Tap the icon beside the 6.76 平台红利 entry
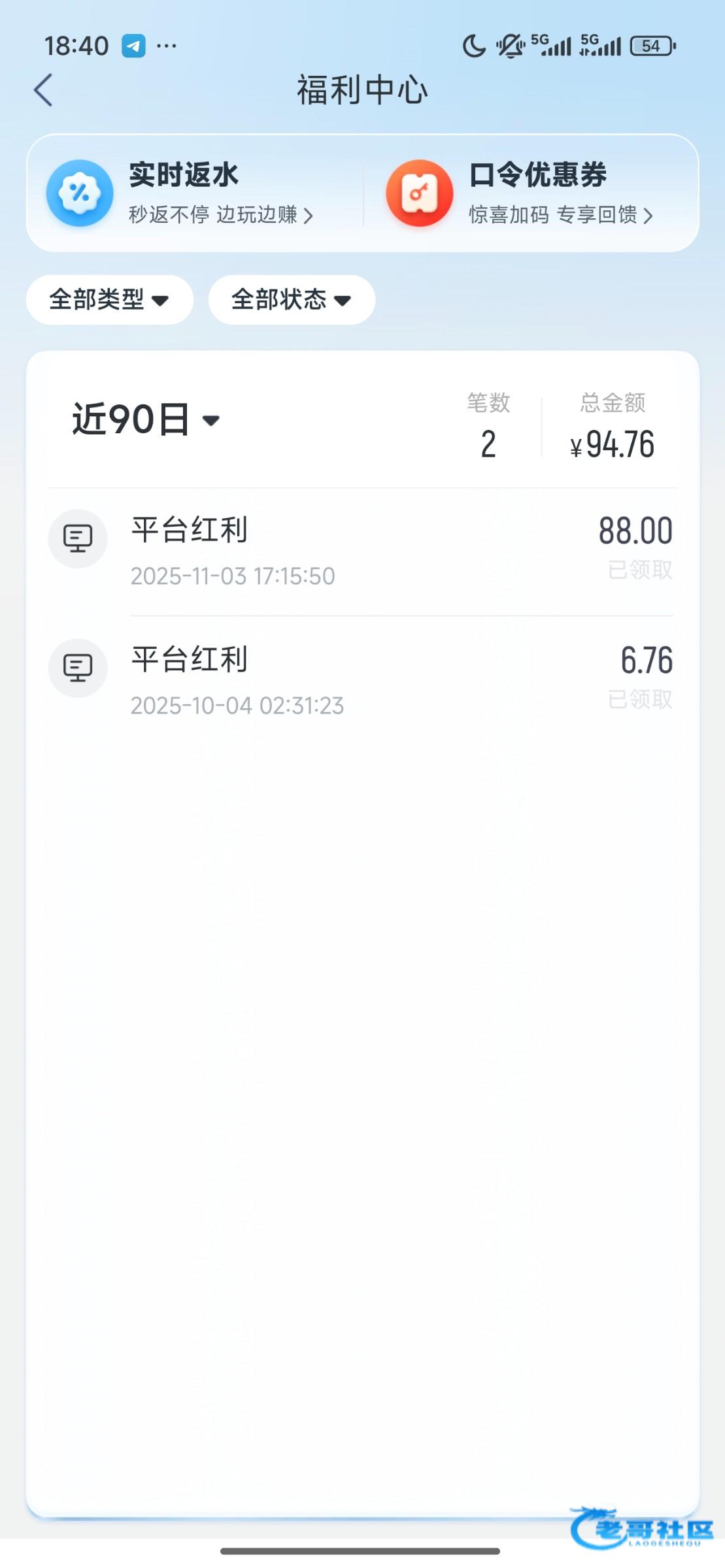The height and width of the screenshot is (1568, 725). 78,668
